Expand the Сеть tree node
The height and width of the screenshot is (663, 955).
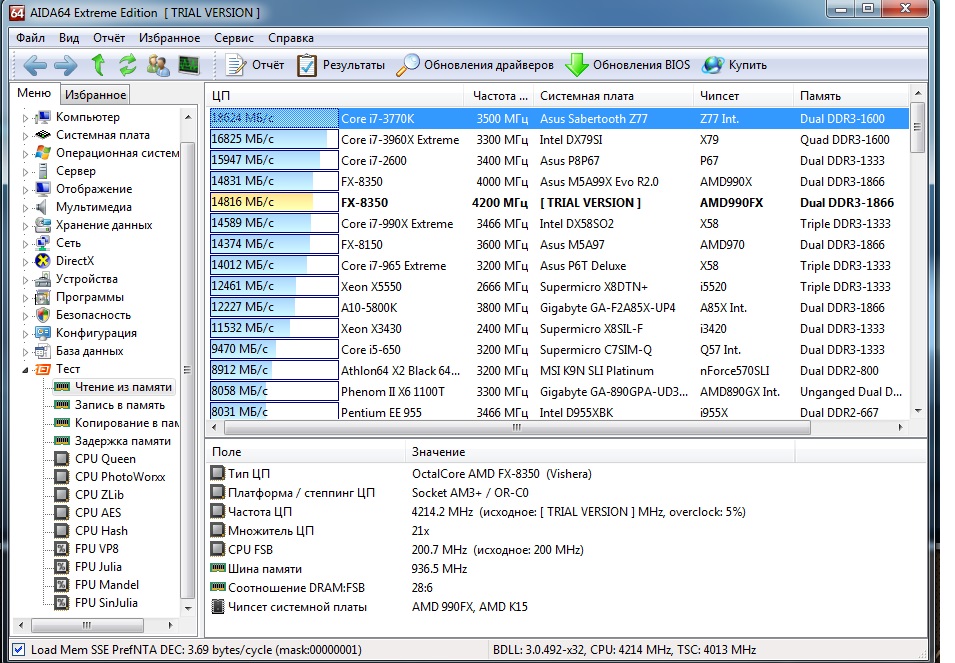(x=25, y=244)
